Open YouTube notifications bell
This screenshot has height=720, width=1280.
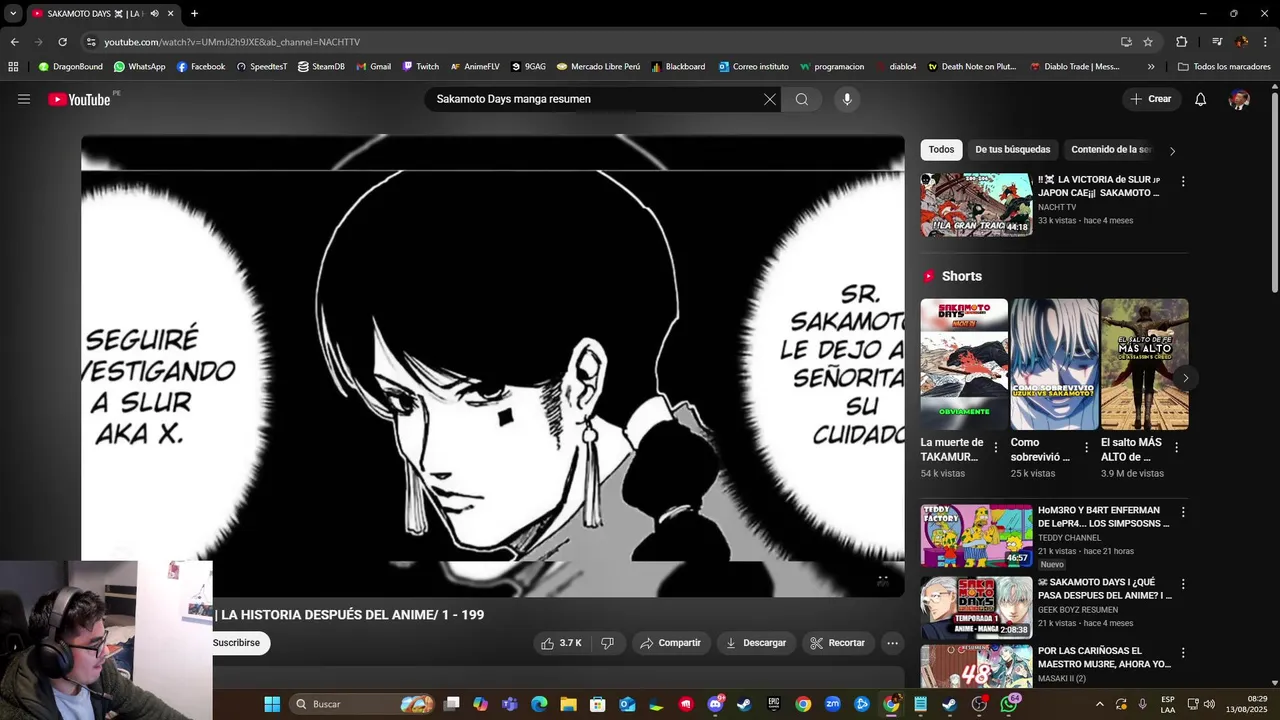pyautogui.click(x=1201, y=99)
